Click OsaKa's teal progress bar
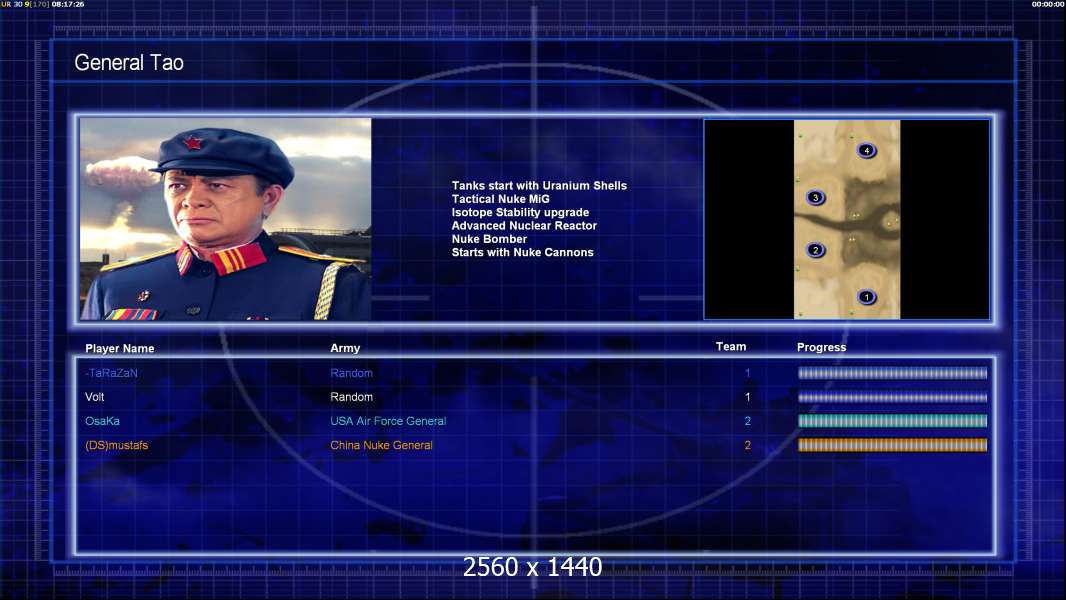The image size is (1066, 600). click(x=892, y=421)
